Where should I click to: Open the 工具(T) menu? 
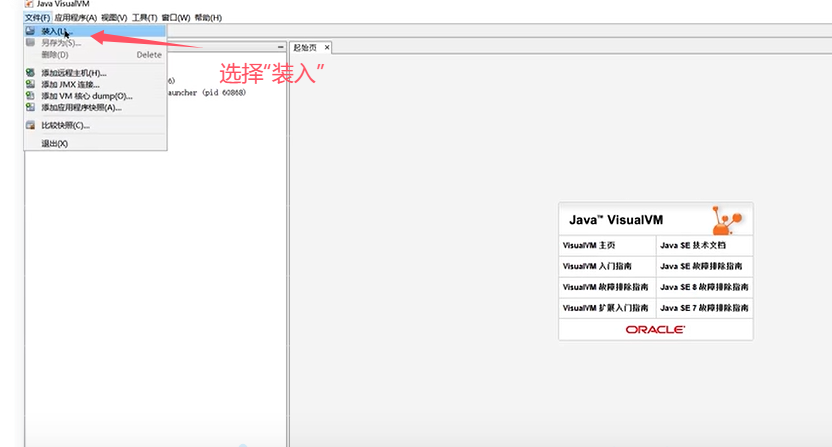click(144, 18)
